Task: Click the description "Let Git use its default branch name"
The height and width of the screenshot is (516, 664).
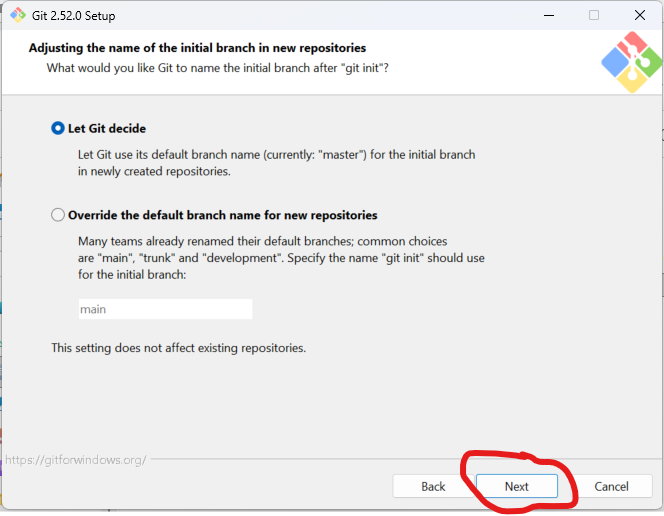Action: coord(277,163)
